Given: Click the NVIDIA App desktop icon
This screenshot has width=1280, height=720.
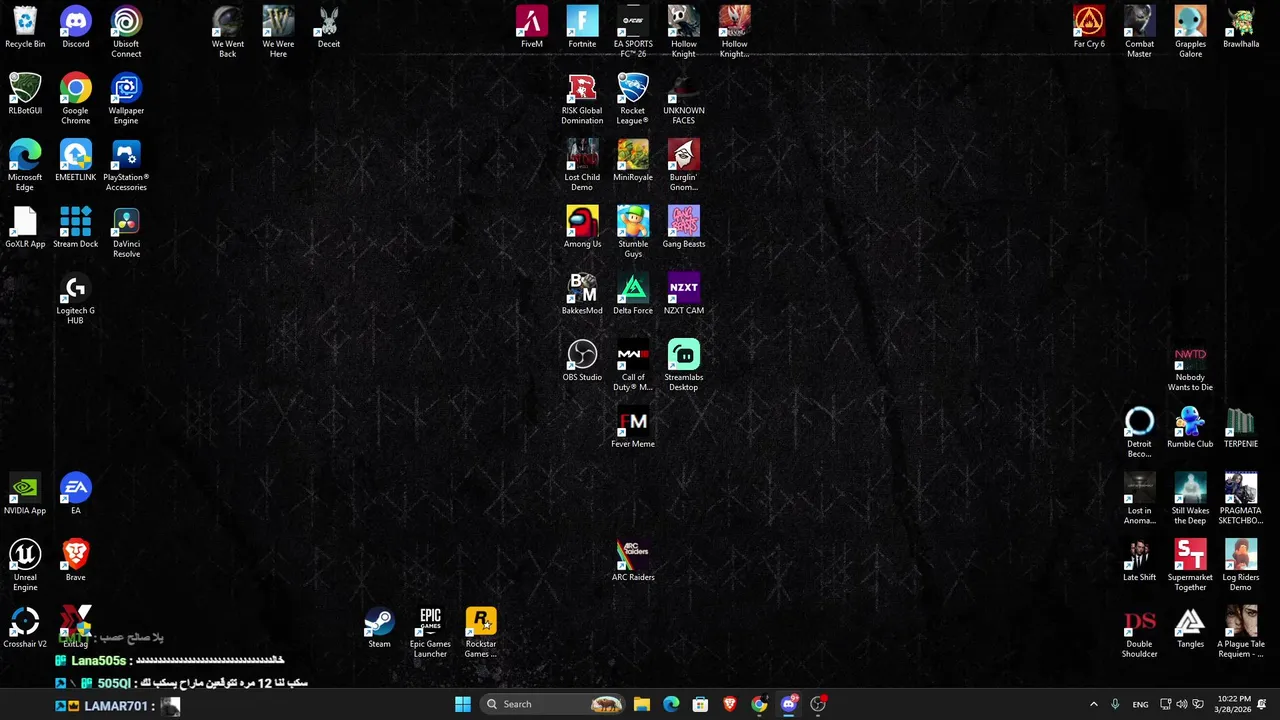Looking at the screenshot, I should [25, 495].
